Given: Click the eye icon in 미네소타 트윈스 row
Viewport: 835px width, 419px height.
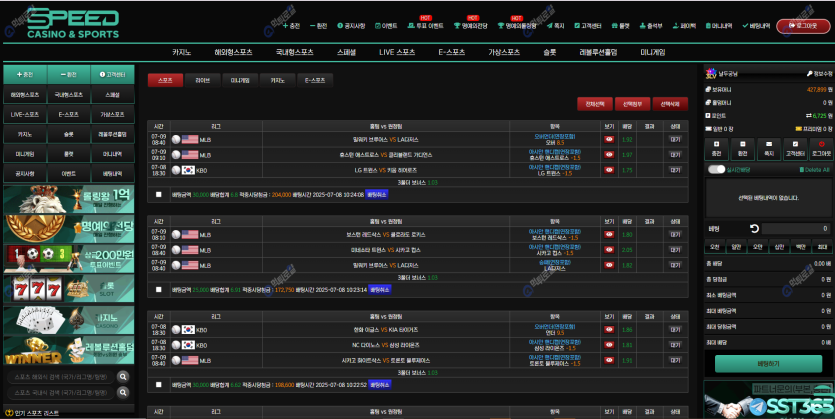Looking at the screenshot, I should pyautogui.click(x=609, y=250).
